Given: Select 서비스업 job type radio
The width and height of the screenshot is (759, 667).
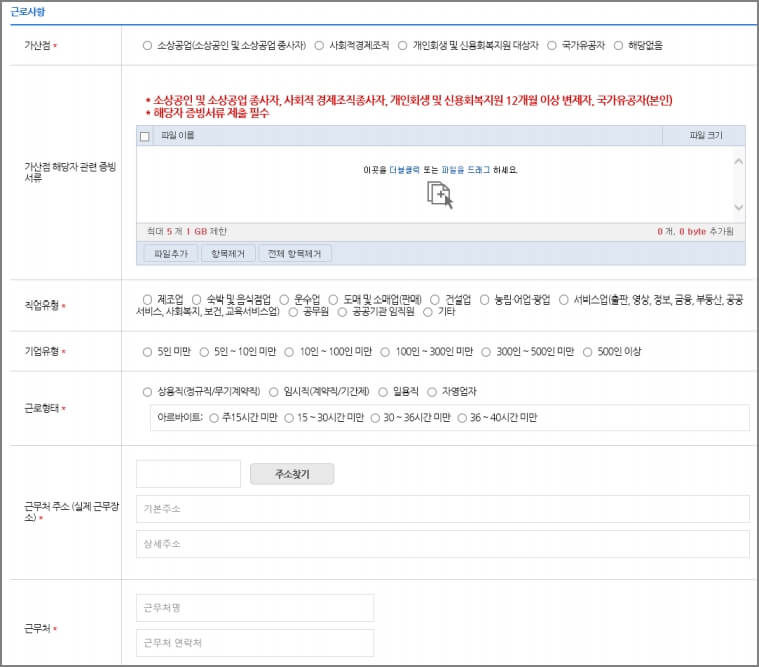Looking at the screenshot, I should click(x=563, y=300).
